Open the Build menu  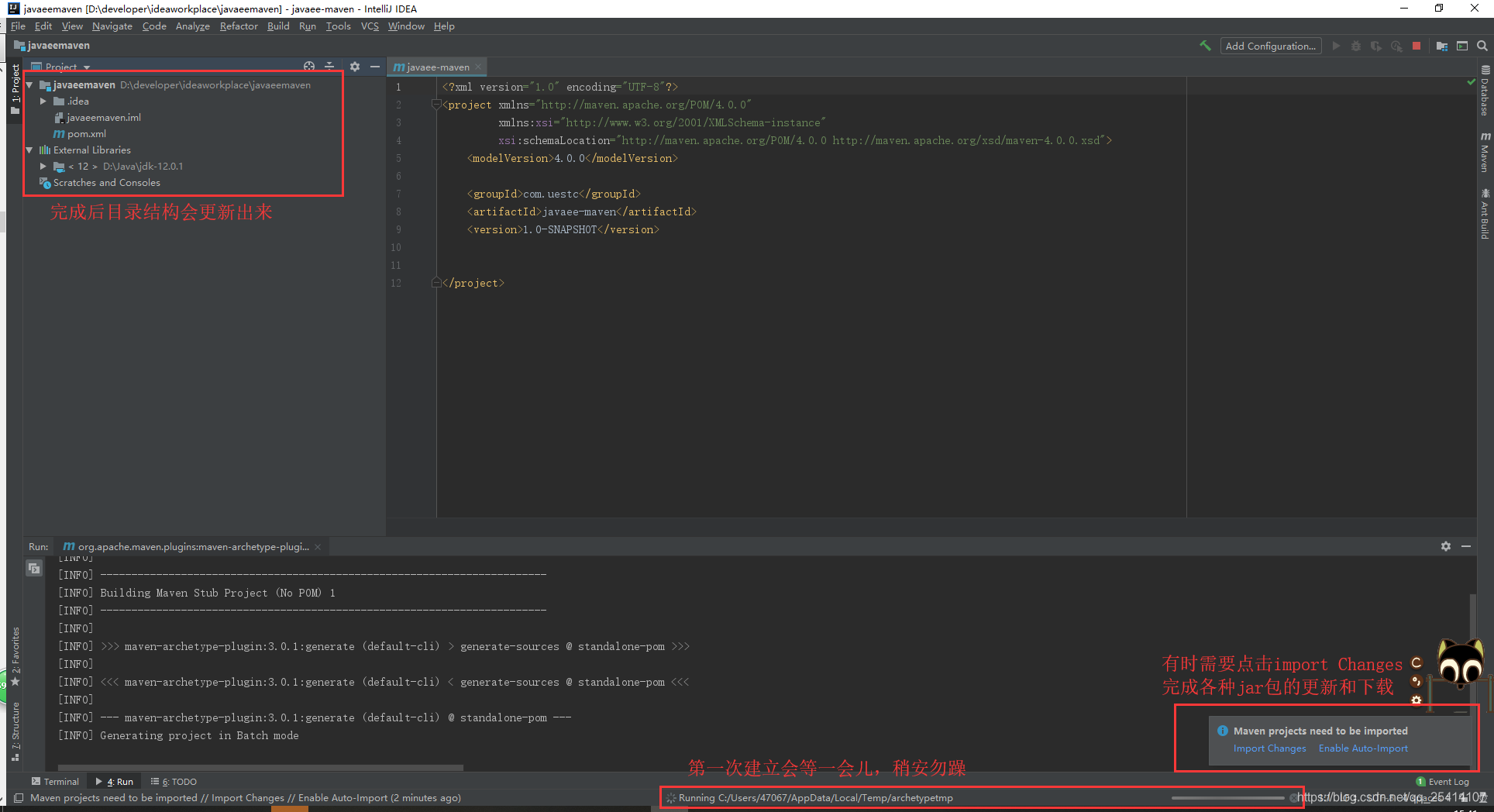click(x=278, y=26)
